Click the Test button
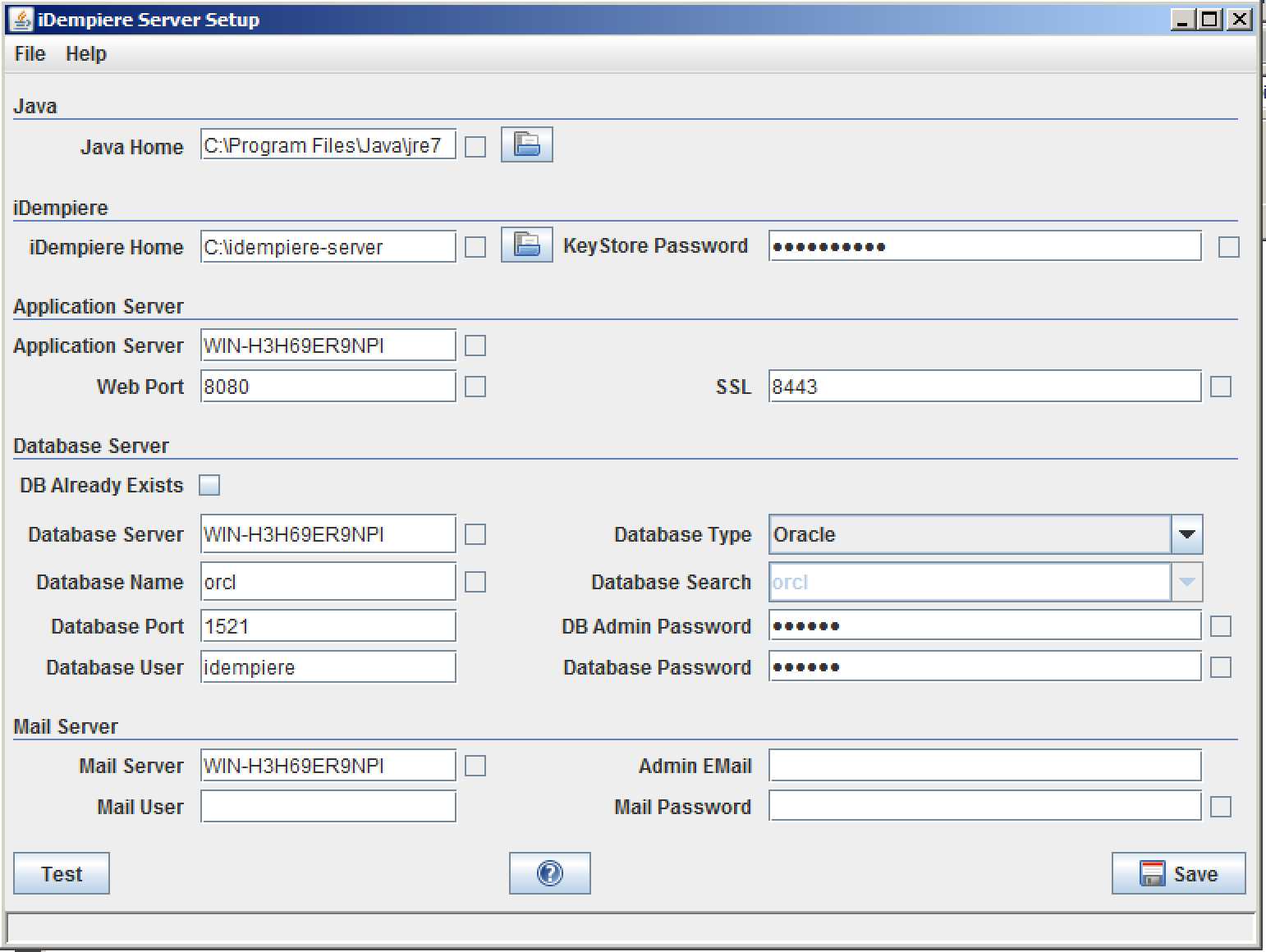 (x=62, y=873)
